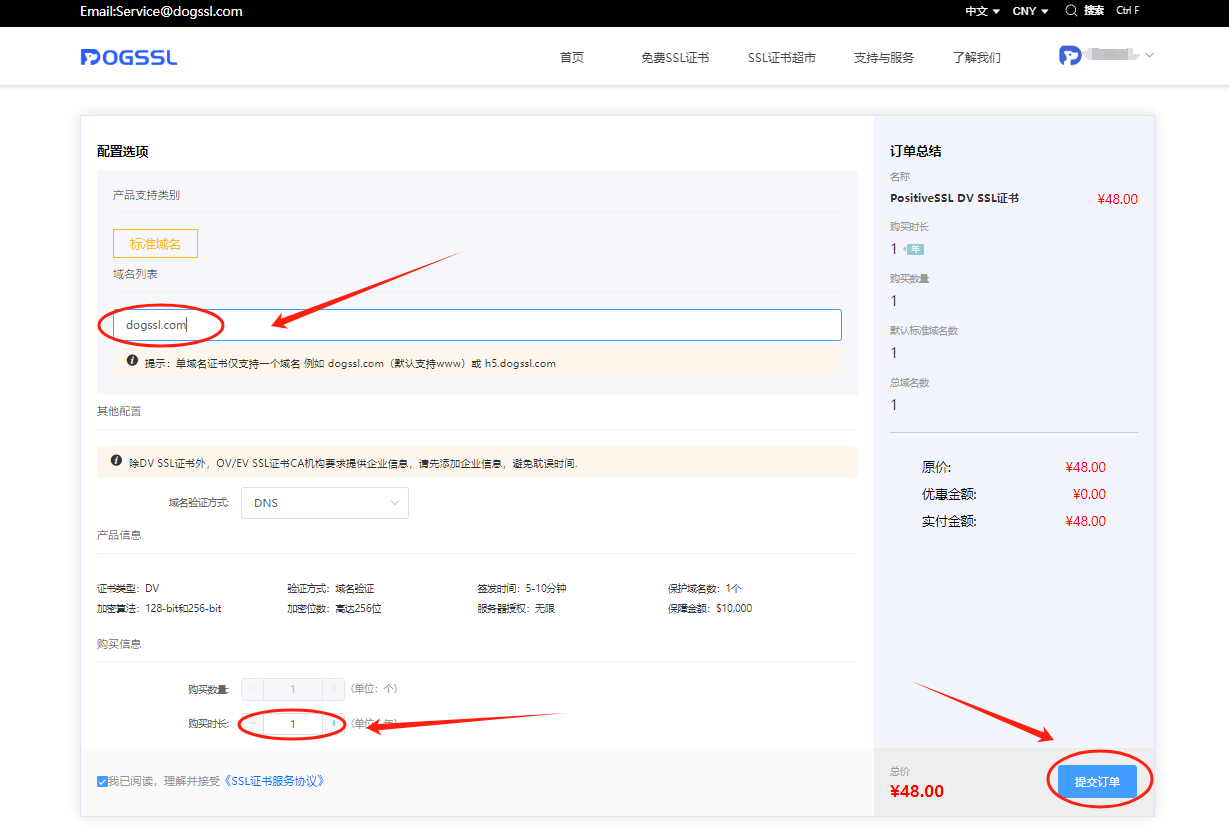Click the 加密位数: 高达256位 text
1229x837 pixels.
point(334,608)
